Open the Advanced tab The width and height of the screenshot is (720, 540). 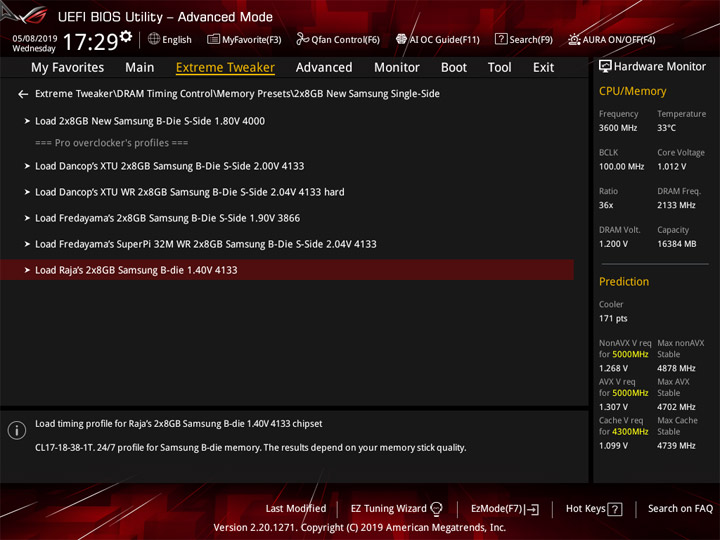pyautogui.click(x=324, y=68)
